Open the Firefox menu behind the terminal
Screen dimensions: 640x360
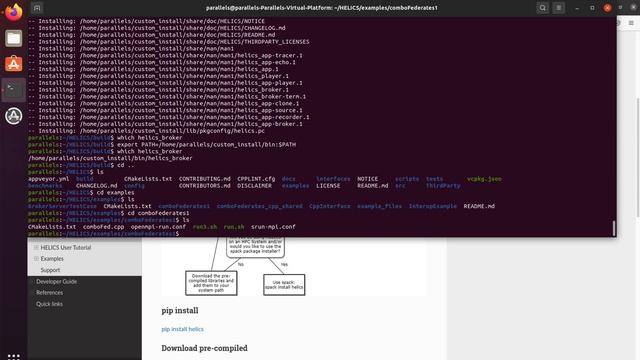pyautogui.click(x=631, y=23)
